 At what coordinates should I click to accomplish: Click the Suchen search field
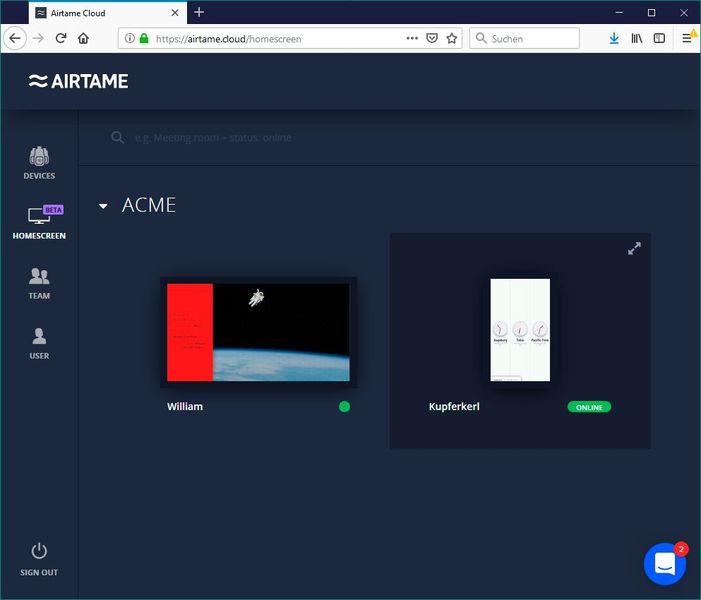524,38
